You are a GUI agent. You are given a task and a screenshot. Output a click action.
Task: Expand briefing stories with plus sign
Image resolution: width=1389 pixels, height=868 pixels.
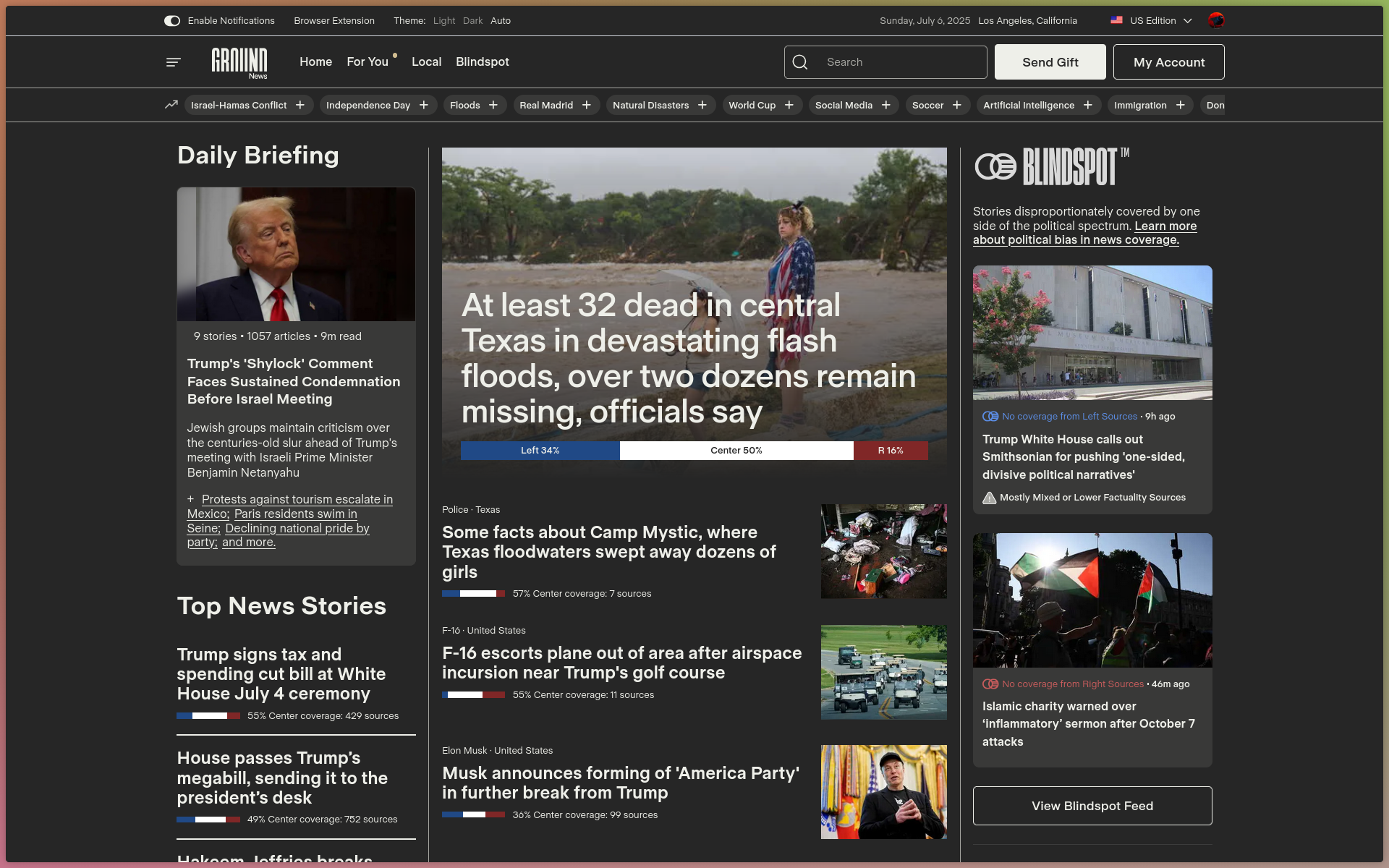(191, 499)
